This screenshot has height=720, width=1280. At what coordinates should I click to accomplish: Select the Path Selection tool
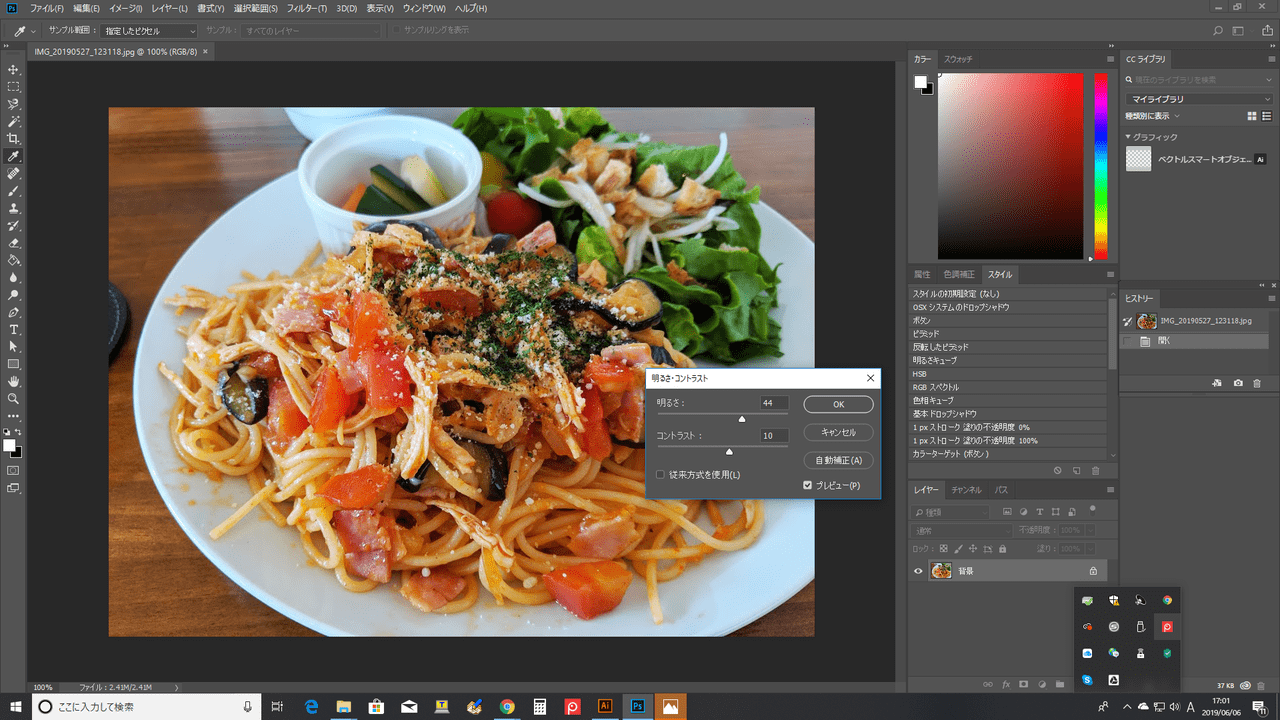[x=14, y=346]
